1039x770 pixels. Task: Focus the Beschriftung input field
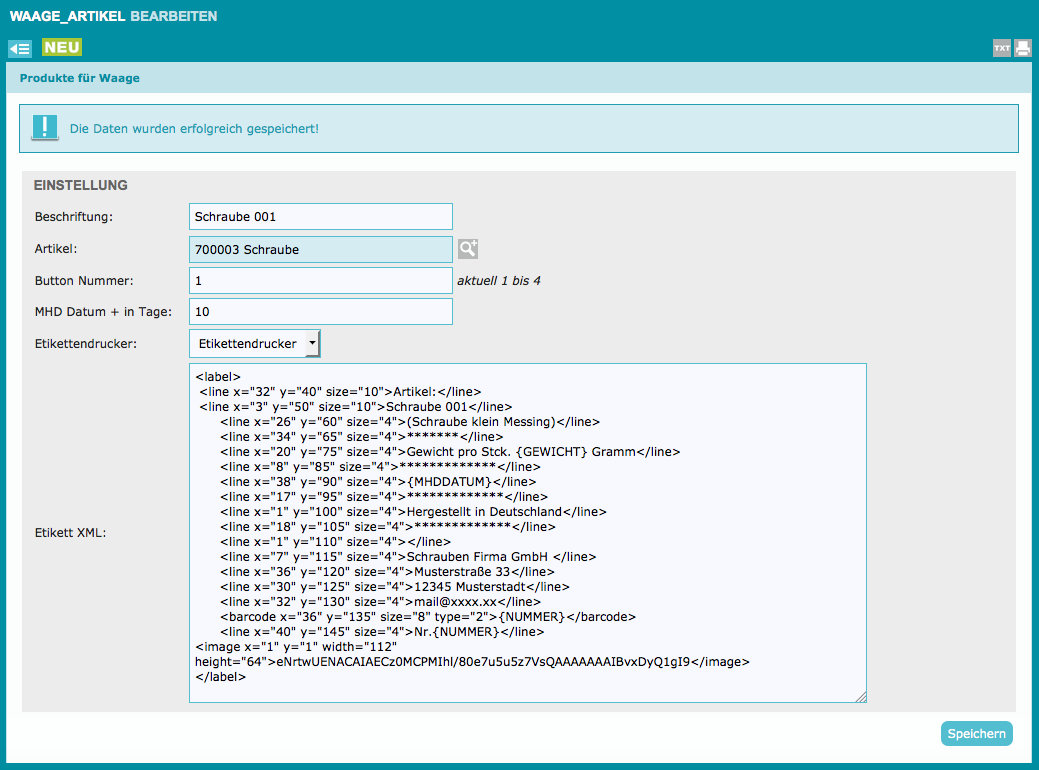point(321,217)
